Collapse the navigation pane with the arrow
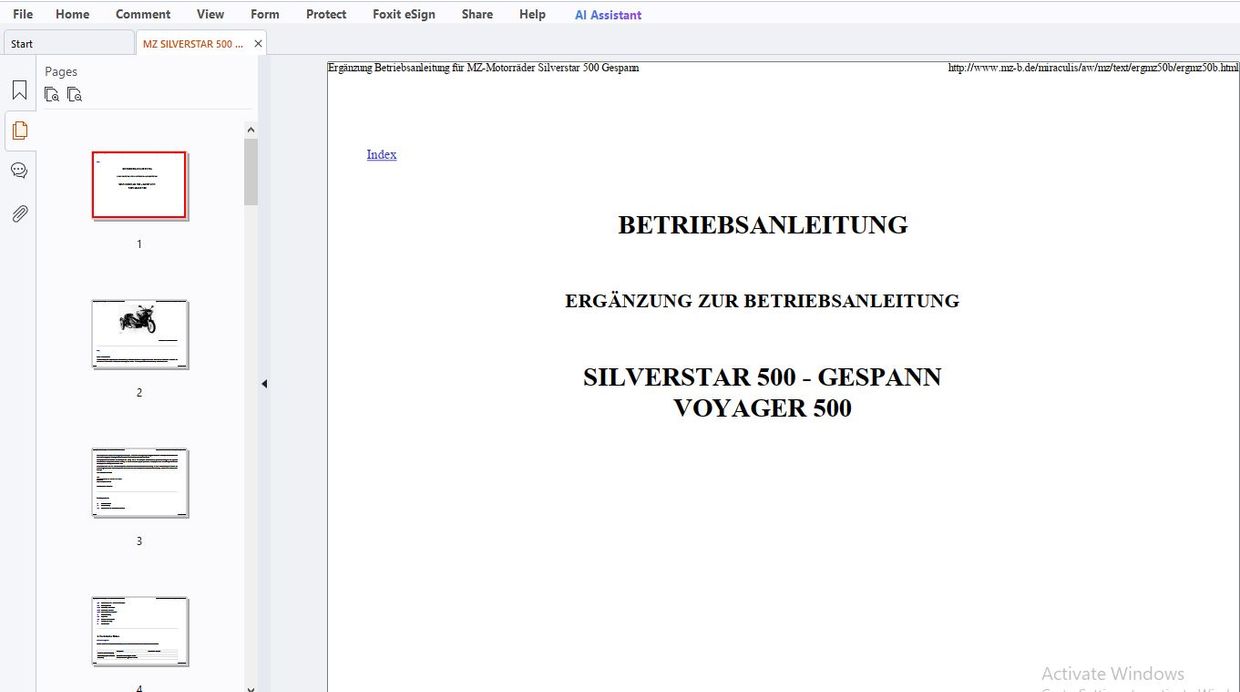1240x692 pixels. [263, 383]
